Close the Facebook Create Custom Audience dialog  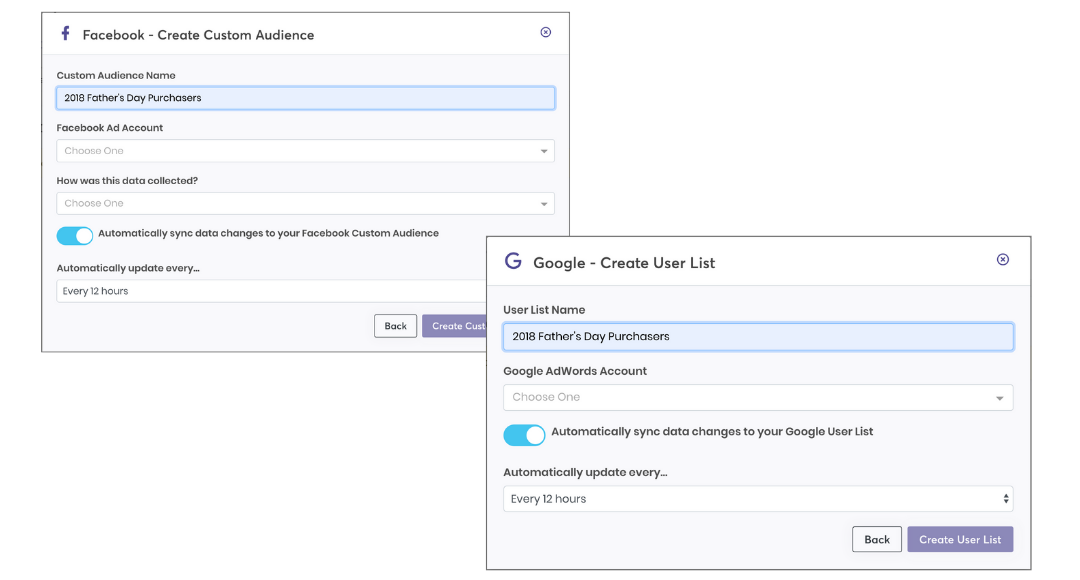546,32
